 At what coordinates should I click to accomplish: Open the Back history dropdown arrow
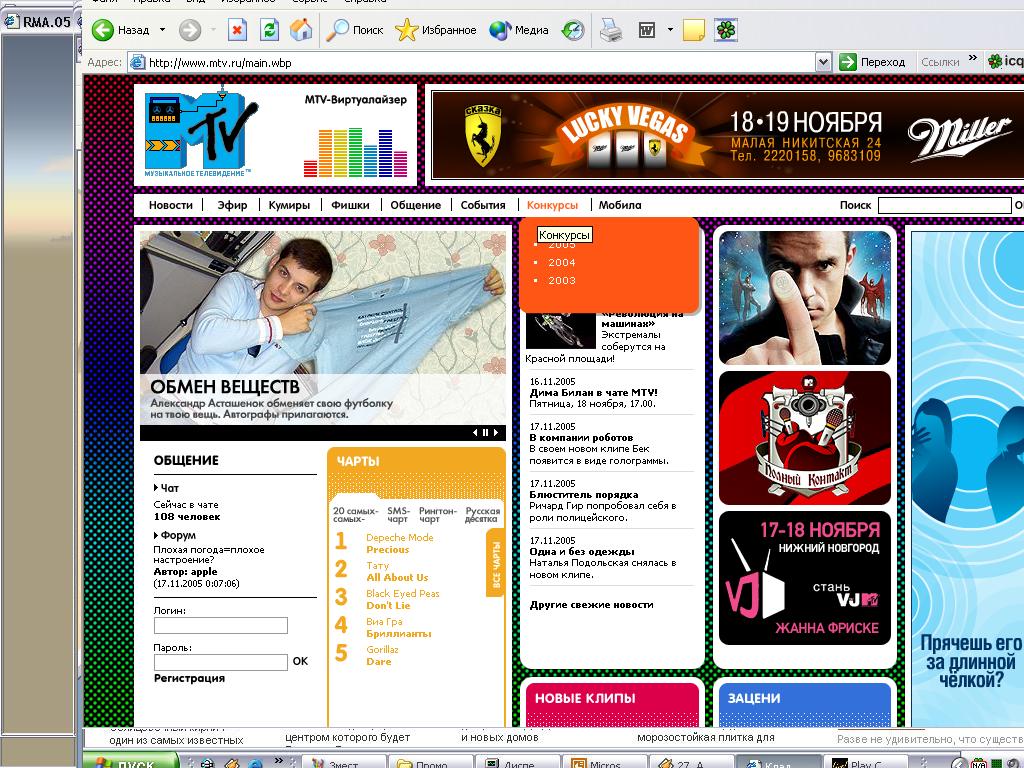[x=163, y=30]
